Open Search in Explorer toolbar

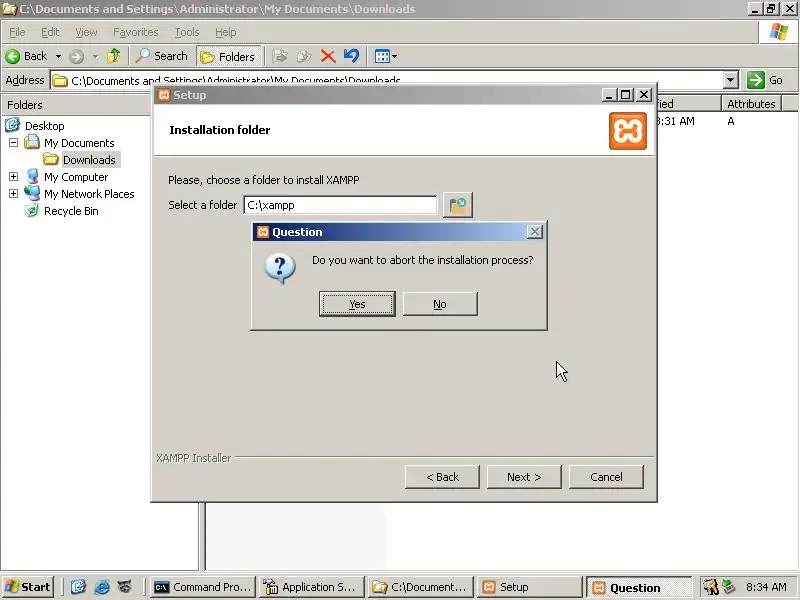click(x=162, y=56)
